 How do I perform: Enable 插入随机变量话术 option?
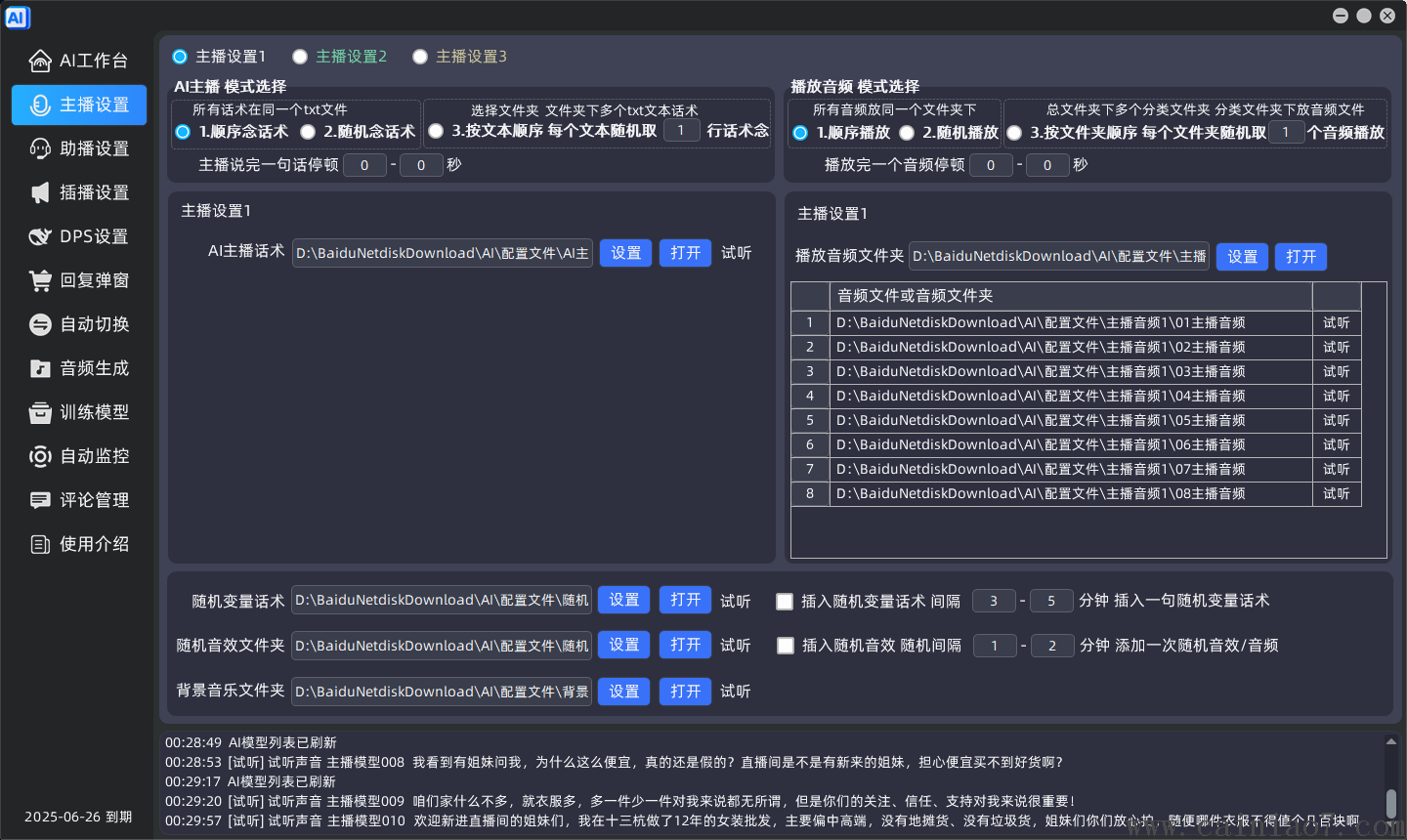click(x=785, y=601)
